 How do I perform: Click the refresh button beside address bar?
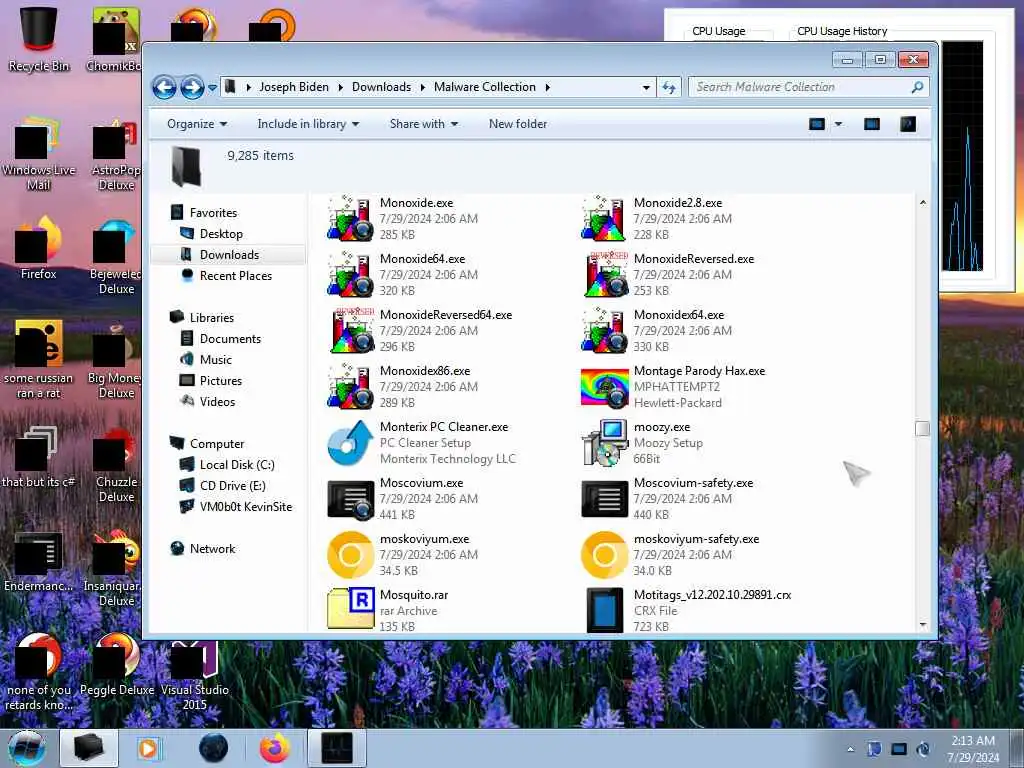tap(669, 87)
